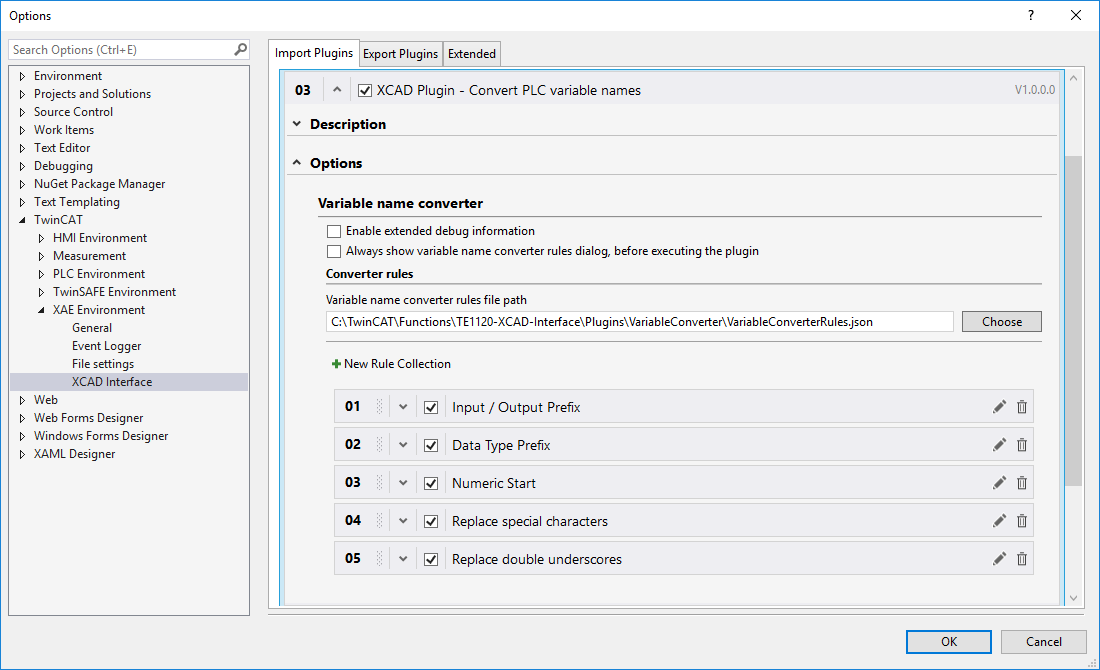This screenshot has height=670, width=1100.
Task: Toggle Data Type Prefix rule checkbox
Action: pos(431,445)
